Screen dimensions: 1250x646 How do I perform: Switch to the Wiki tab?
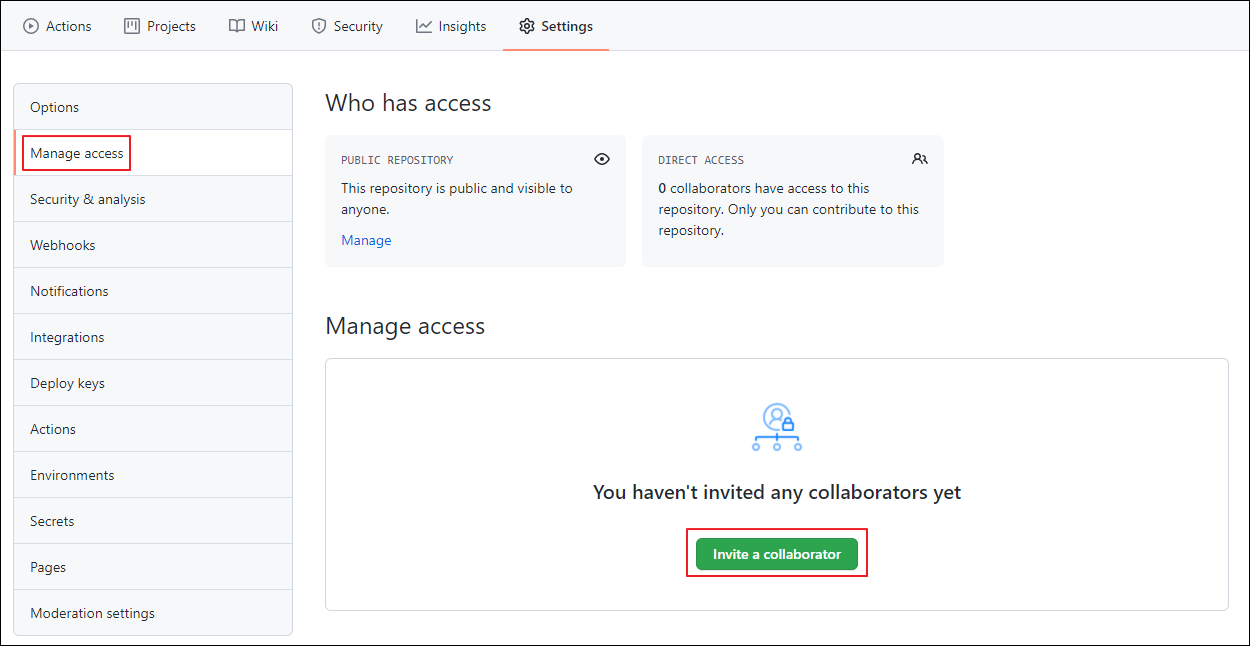(x=253, y=26)
